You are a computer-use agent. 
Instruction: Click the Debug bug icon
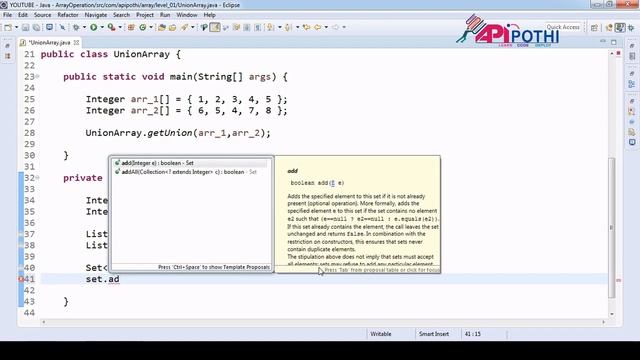tap(76, 27)
